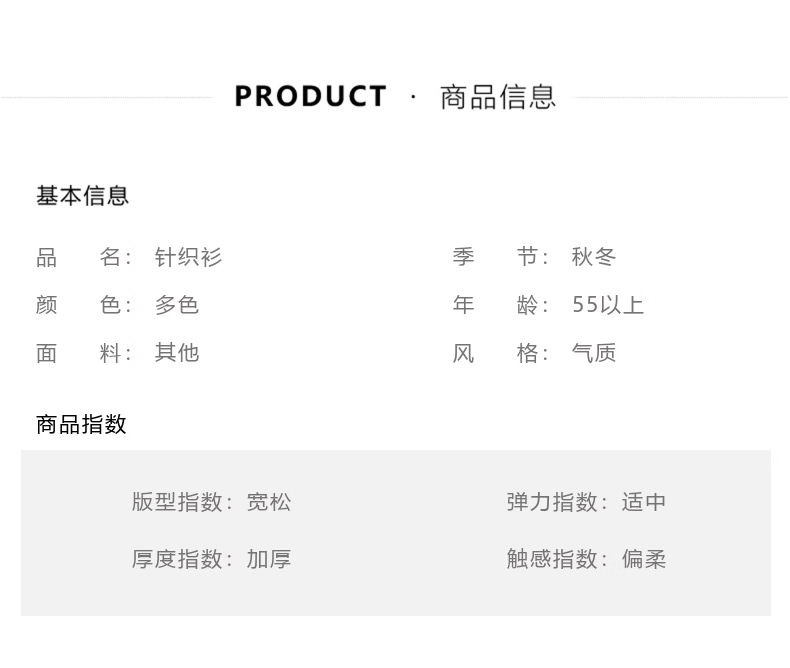Viewport: 790px width, 668px height.
Task: Click the 年龄 field label
Action: [496, 305]
